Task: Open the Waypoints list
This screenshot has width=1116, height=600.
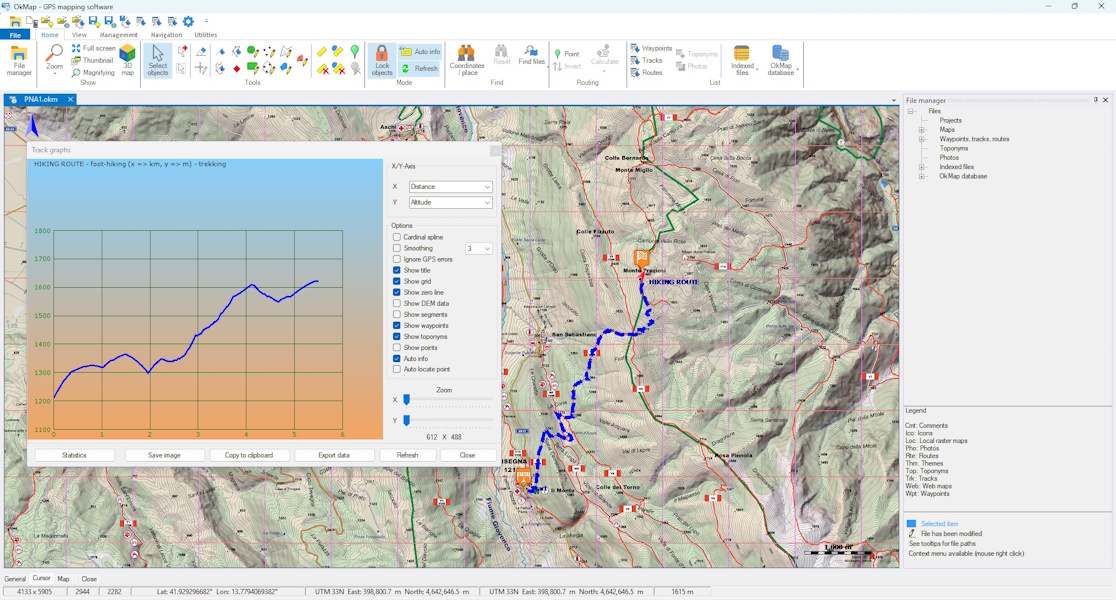Action: [651, 48]
